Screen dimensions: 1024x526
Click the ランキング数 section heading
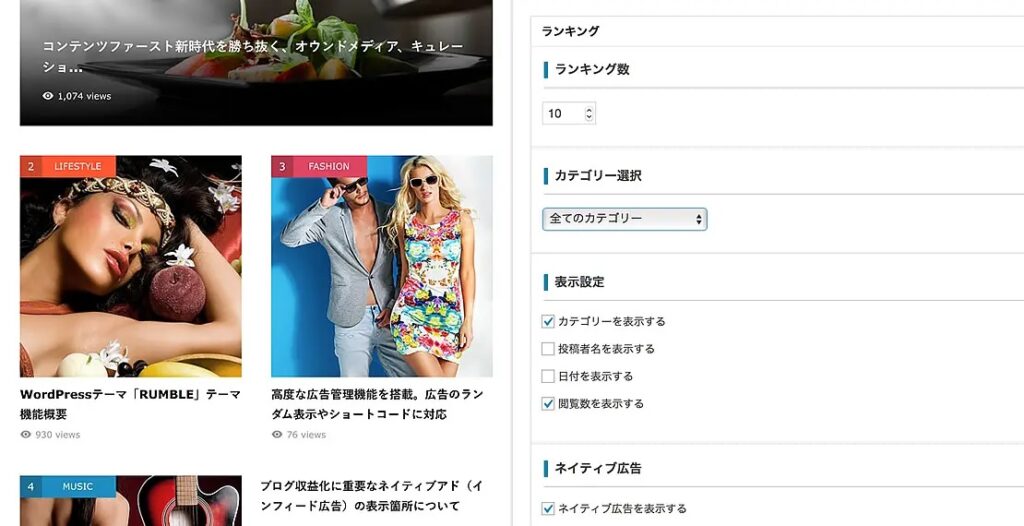coord(592,69)
